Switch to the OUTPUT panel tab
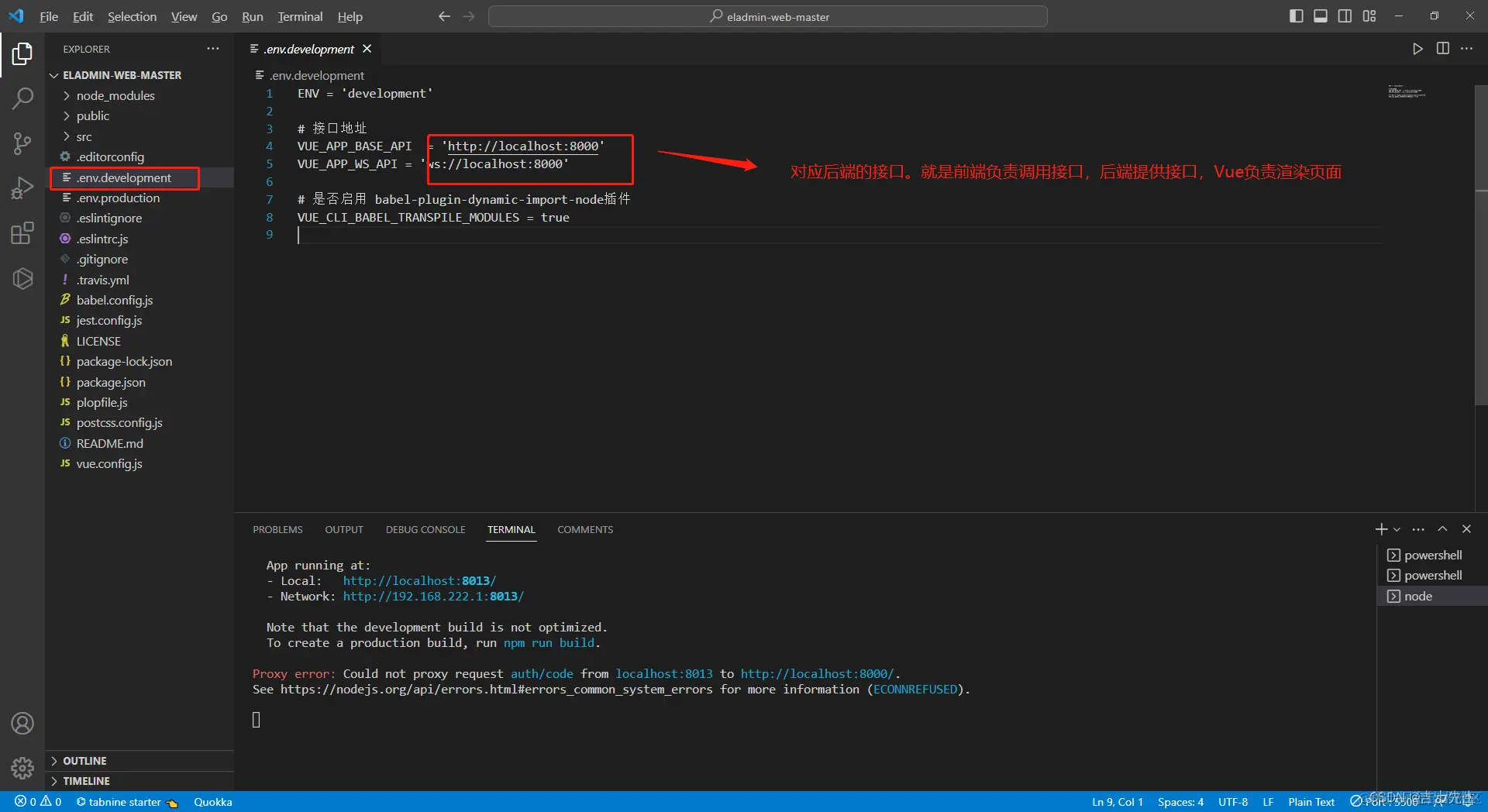The width and height of the screenshot is (1488, 812). tap(344, 530)
